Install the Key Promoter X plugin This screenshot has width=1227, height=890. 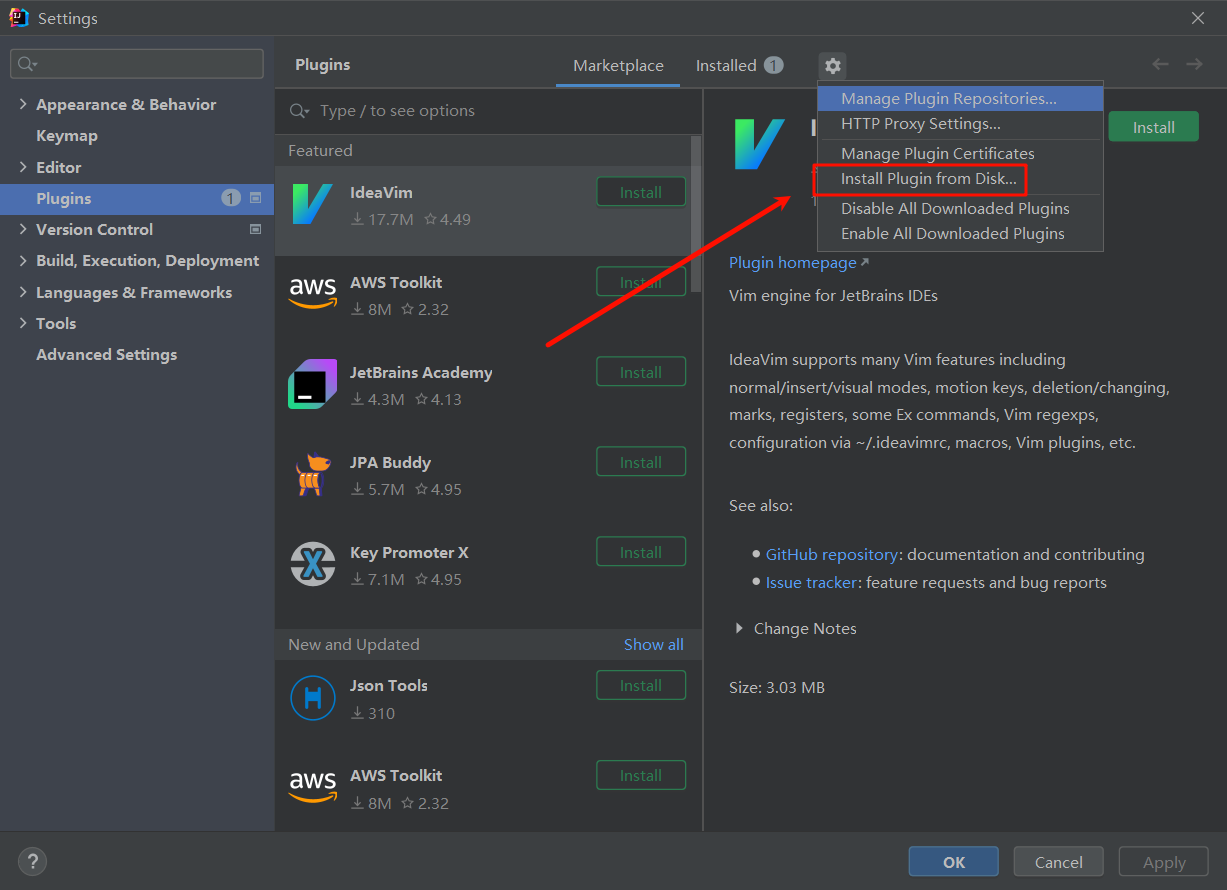point(641,552)
